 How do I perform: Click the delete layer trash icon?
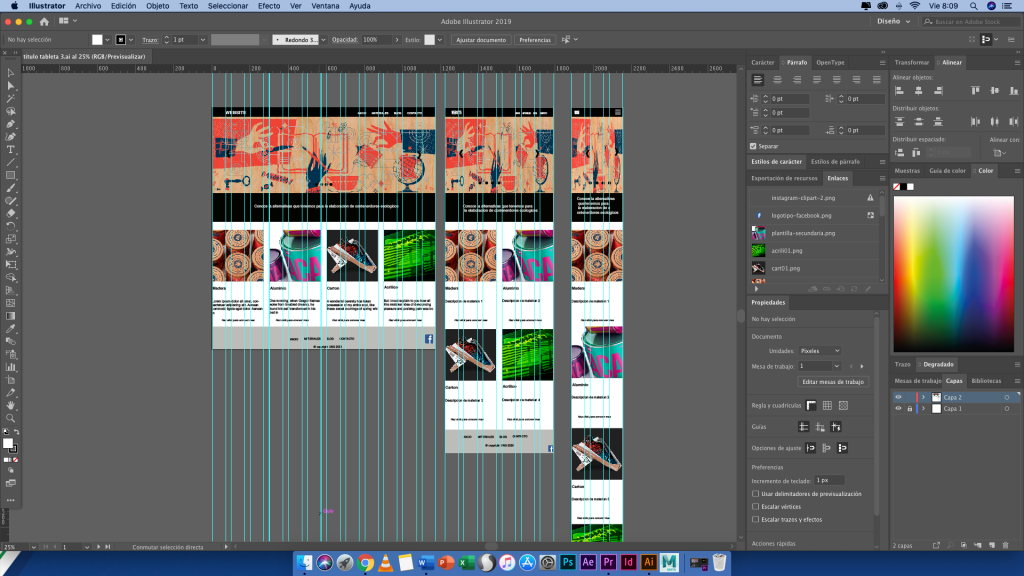tap(1005, 545)
